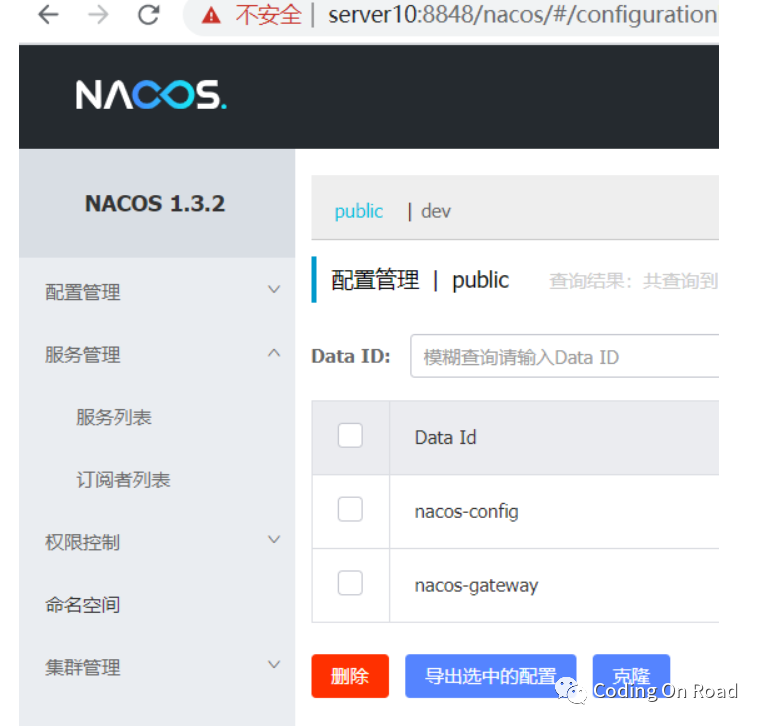Tick the select-all checkbox in table header
Viewport: 763px width, 726px height.
click(350, 436)
